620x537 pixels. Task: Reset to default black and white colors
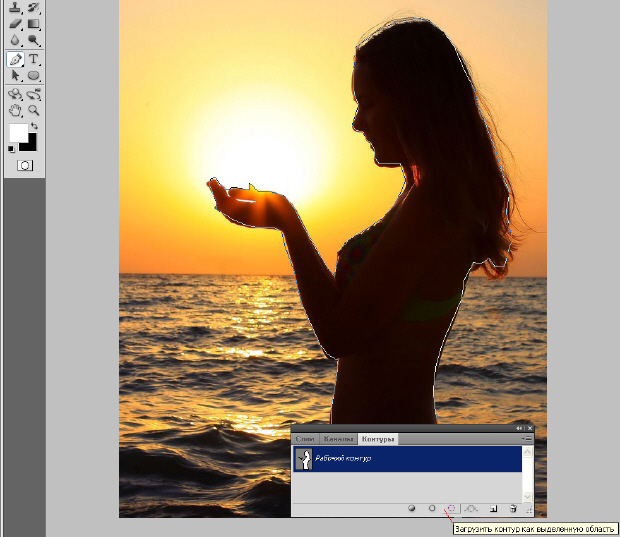click(12, 150)
